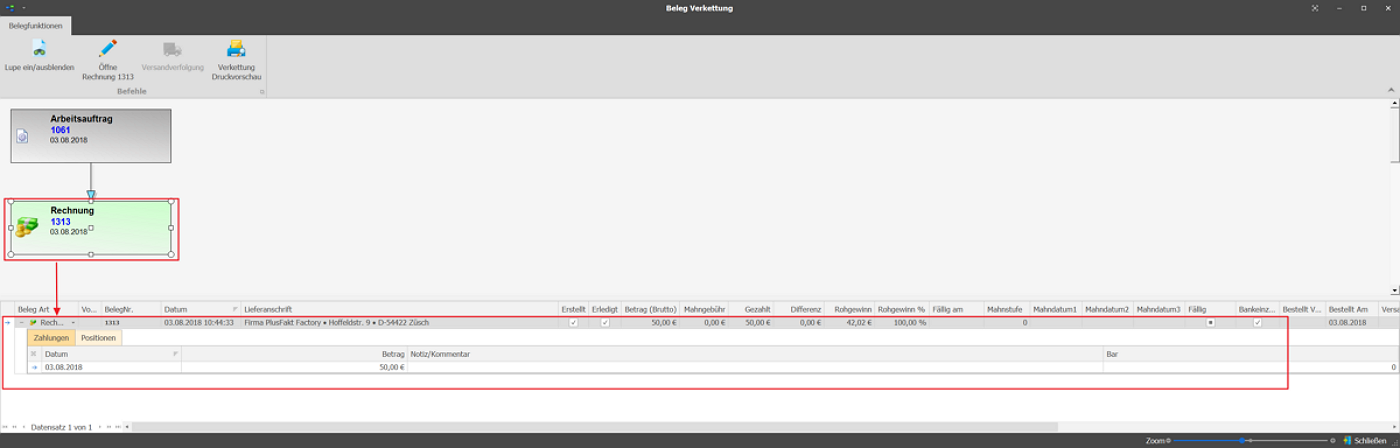Viewport: 1400px width, 448px height.
Task: Open Befehle group dialog launcher
Action: click(x=262, y=91)
